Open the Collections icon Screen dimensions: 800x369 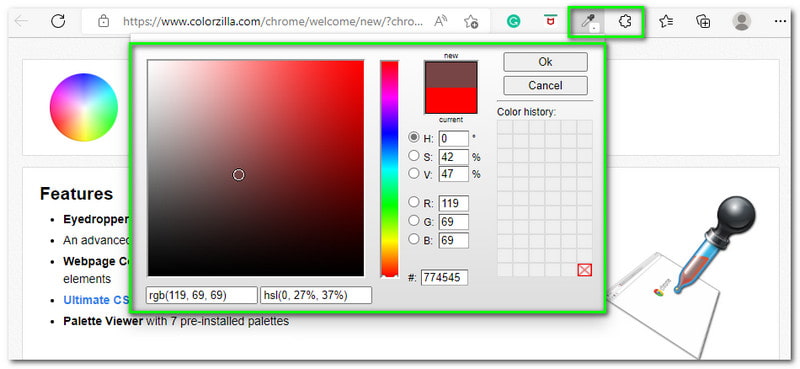(704, 21)
